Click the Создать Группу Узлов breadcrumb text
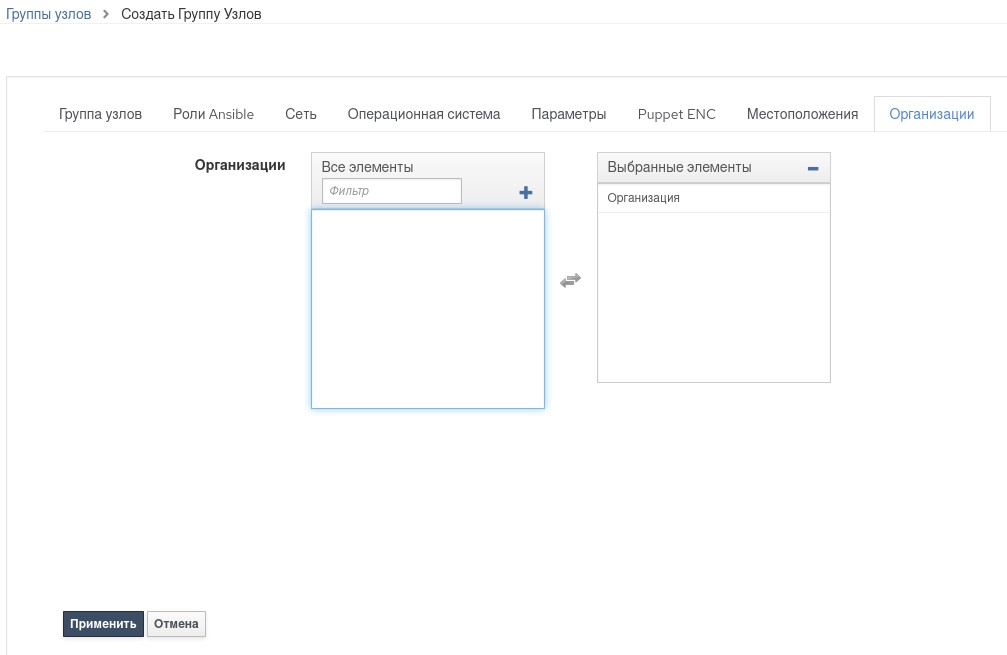1007x655 pixels. (191, 14)
